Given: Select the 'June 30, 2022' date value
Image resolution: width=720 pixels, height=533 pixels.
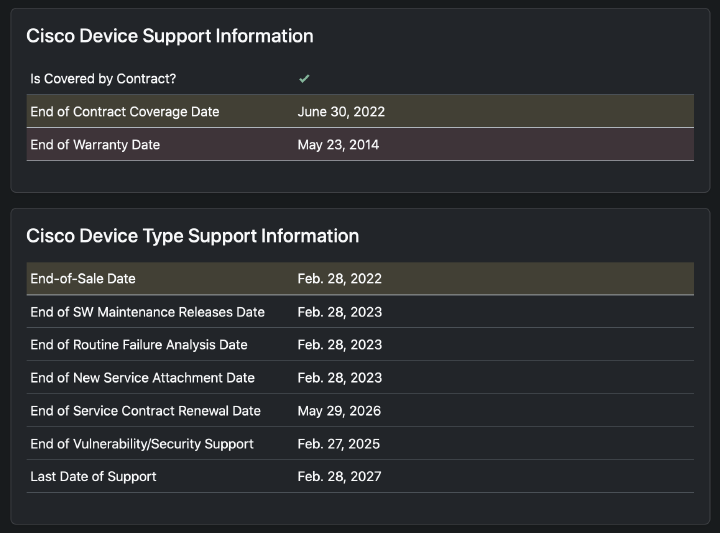Looking at the screenshot, I should click(x=341, y=112).
